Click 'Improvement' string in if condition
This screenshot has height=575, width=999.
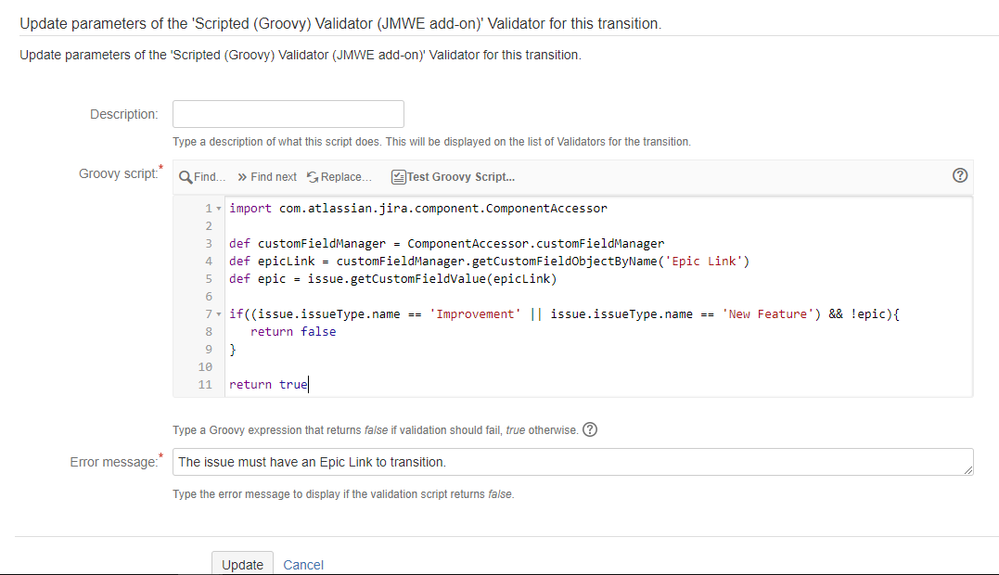475,314
